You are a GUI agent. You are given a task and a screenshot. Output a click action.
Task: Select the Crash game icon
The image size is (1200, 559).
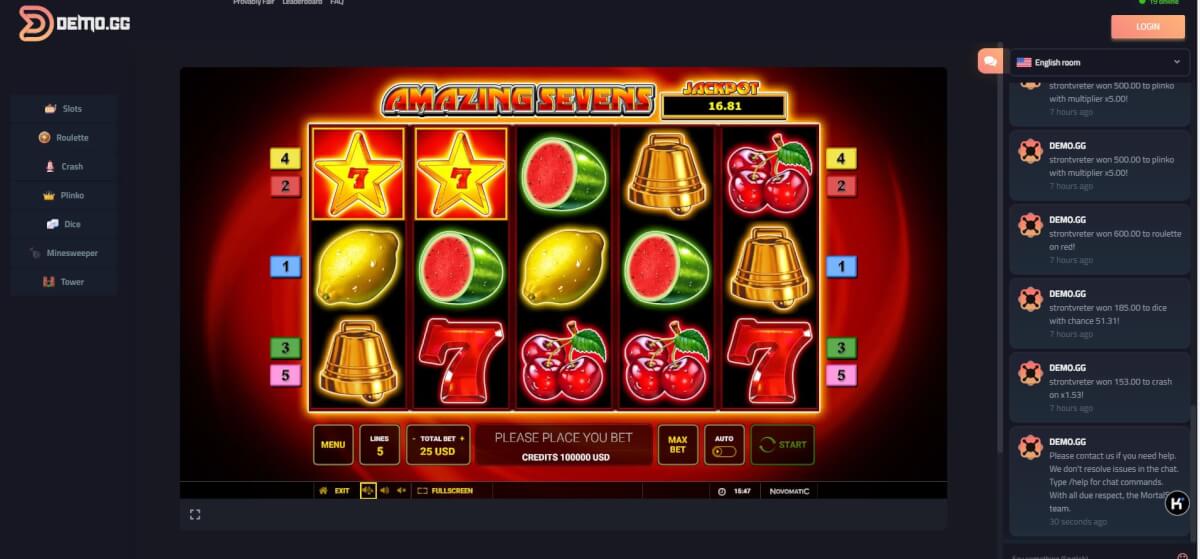[50, 166]
